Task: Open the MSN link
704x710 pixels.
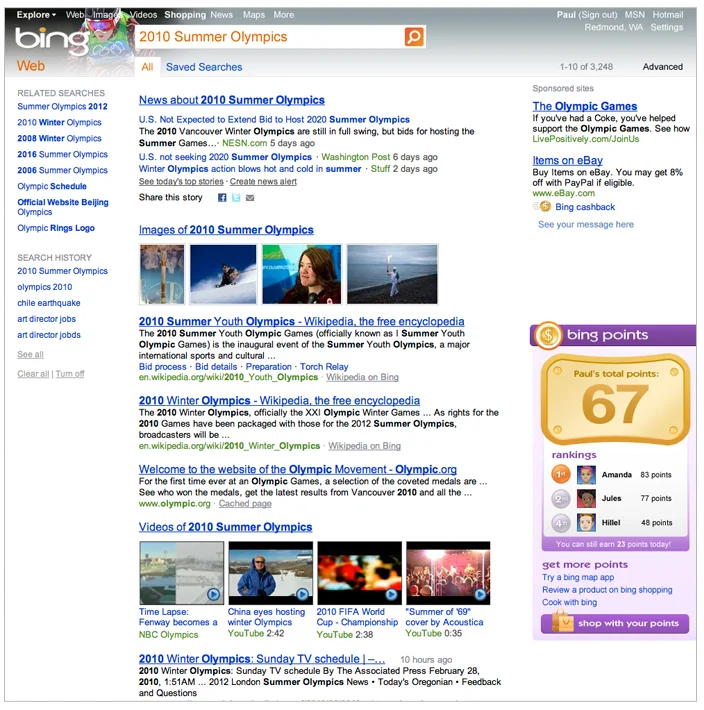Action: 634,15
